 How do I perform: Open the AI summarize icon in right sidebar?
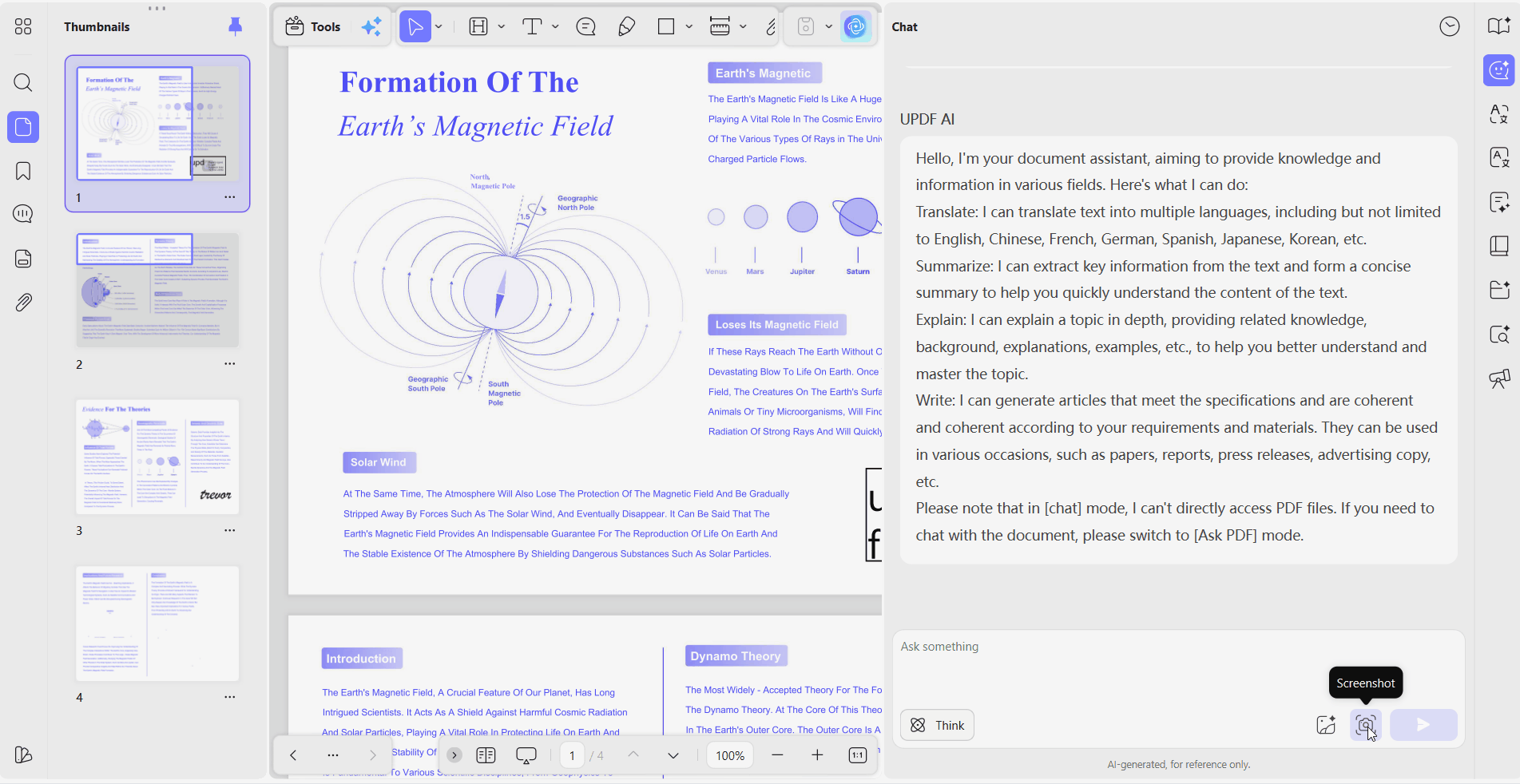point(1499,202)
